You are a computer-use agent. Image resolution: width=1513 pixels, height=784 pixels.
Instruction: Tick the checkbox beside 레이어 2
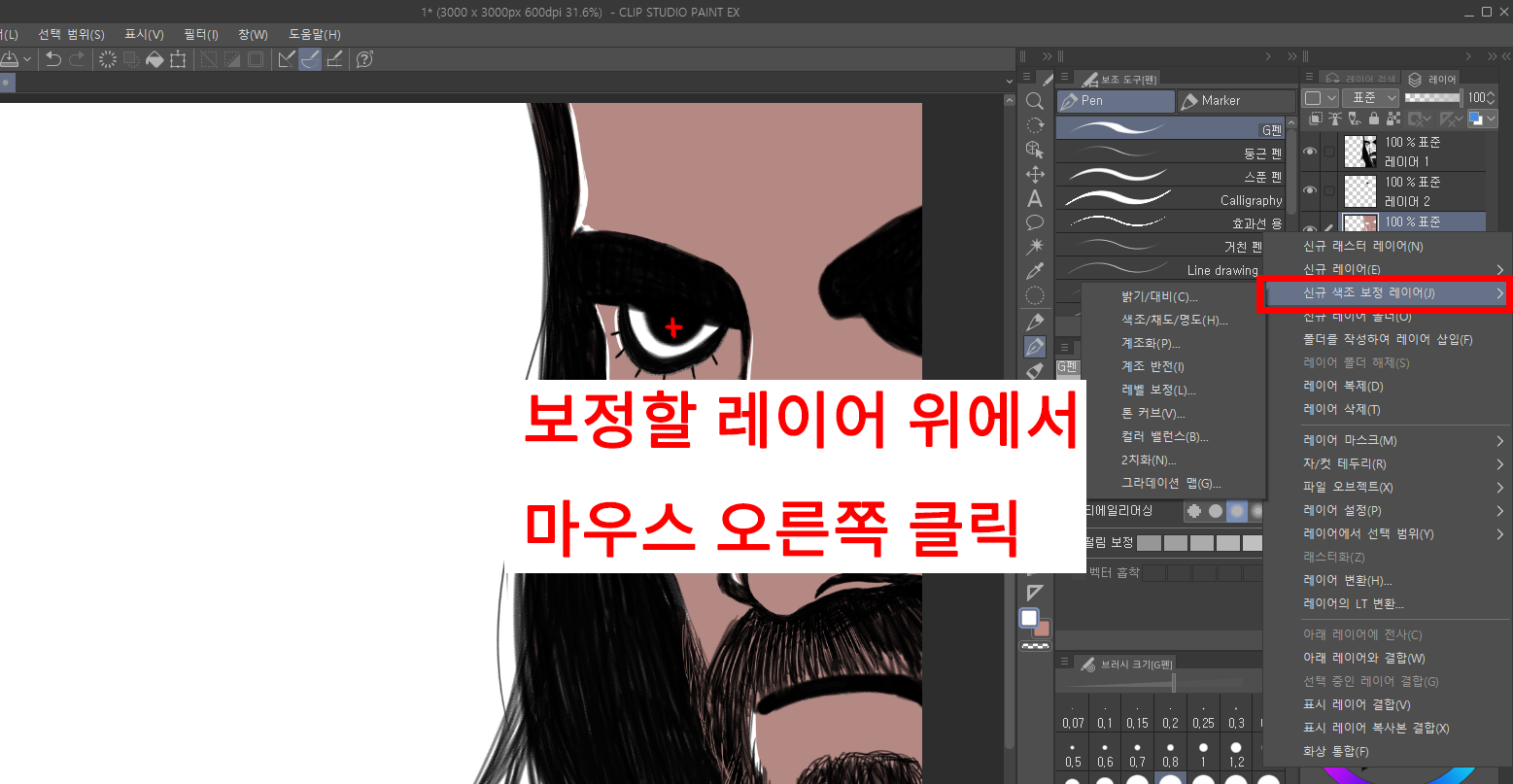point(1329,190)
